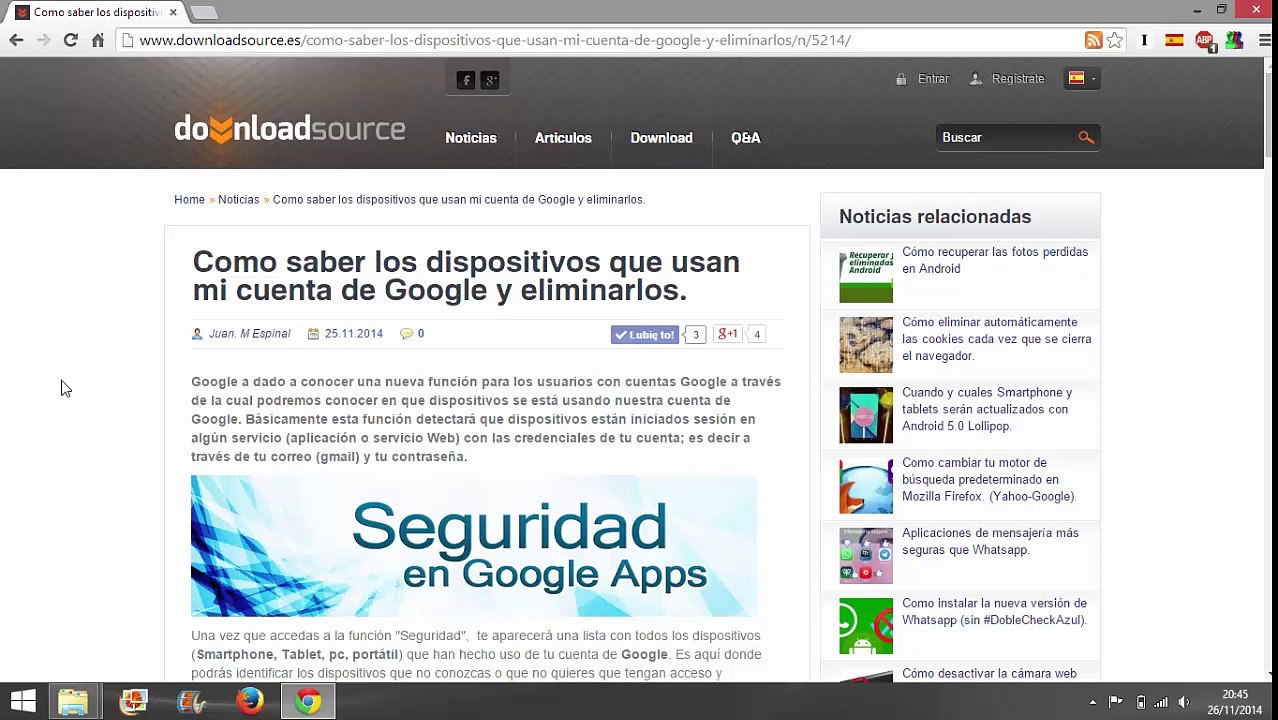
Task: Open Firefox from the taskbar
Action: coord(250,701)
